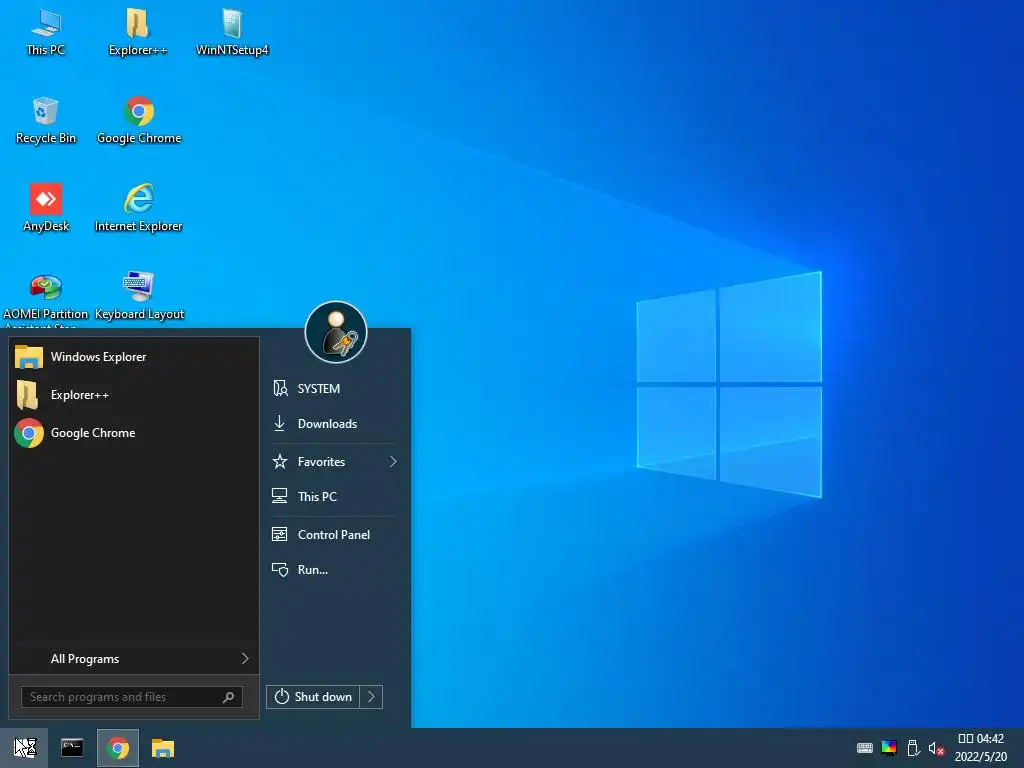Launch AnyDesk desktop shortcut
1024x768 pixels.
pos(46,208)
